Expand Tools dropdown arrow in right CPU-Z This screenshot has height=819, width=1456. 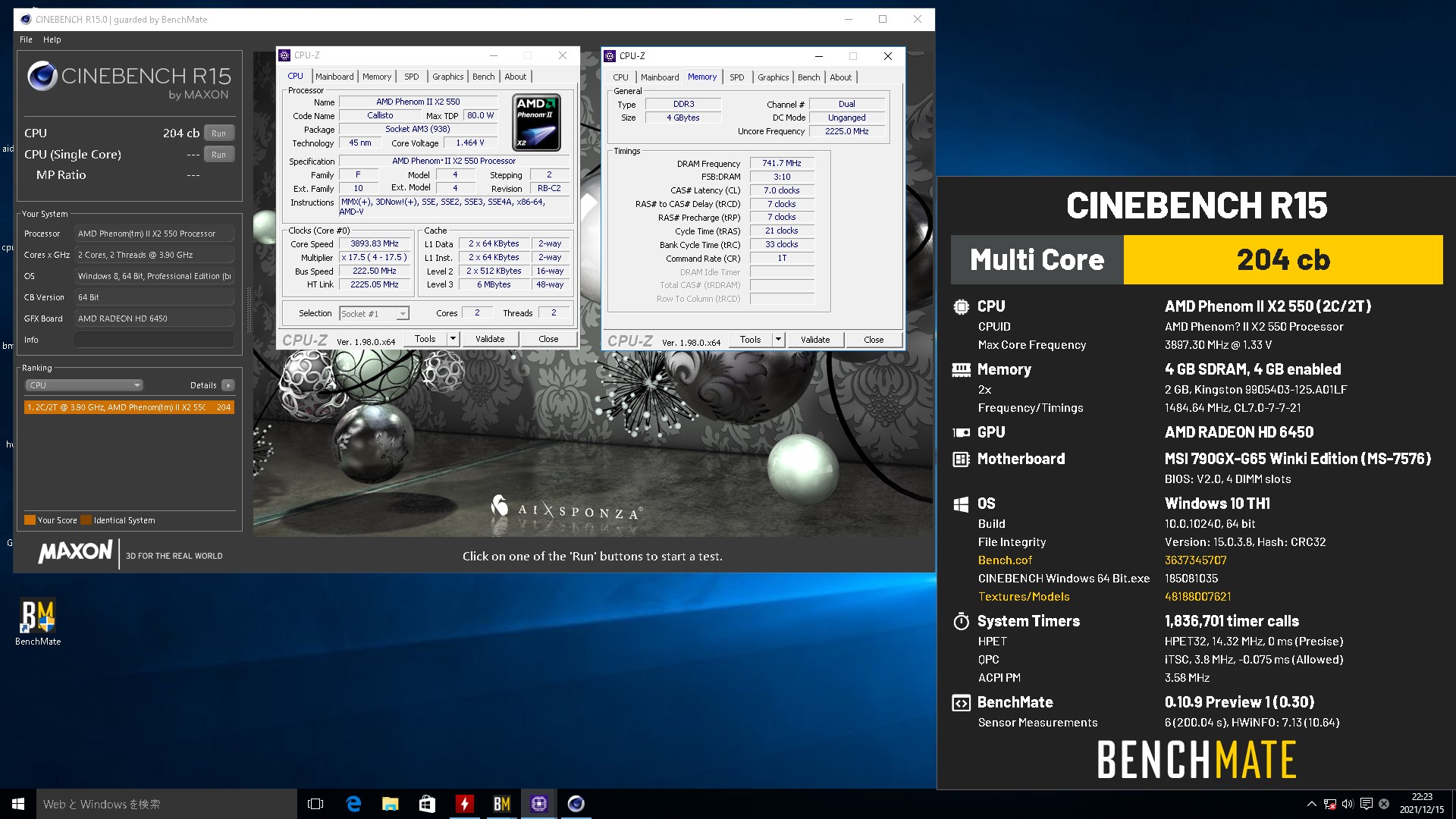click(778, 340)
